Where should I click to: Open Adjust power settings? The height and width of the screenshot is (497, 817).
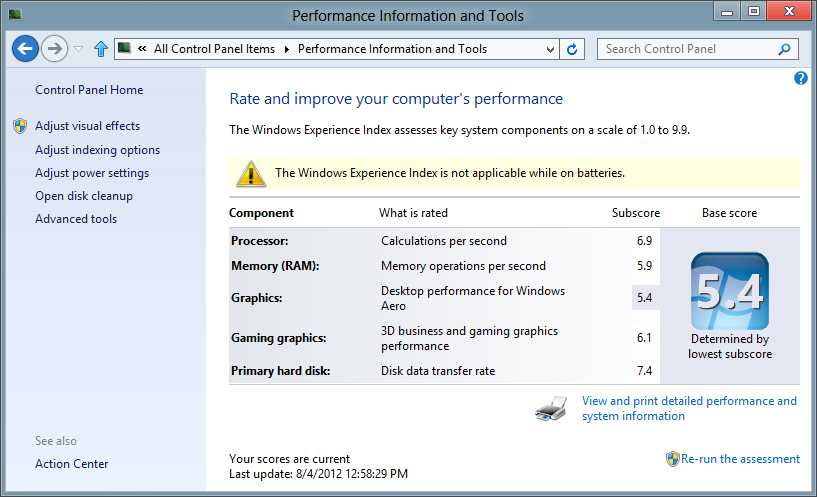92,173
